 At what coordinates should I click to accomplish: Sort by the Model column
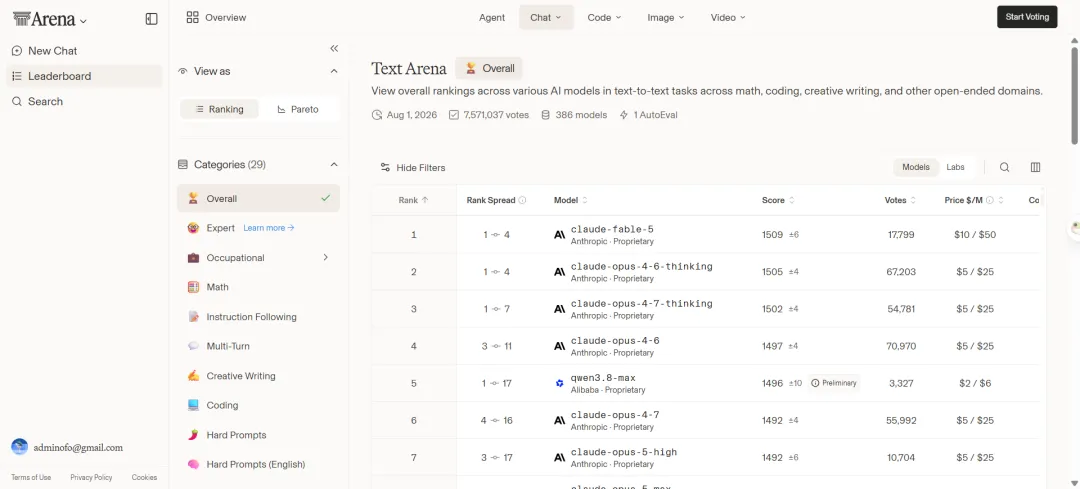571,200
